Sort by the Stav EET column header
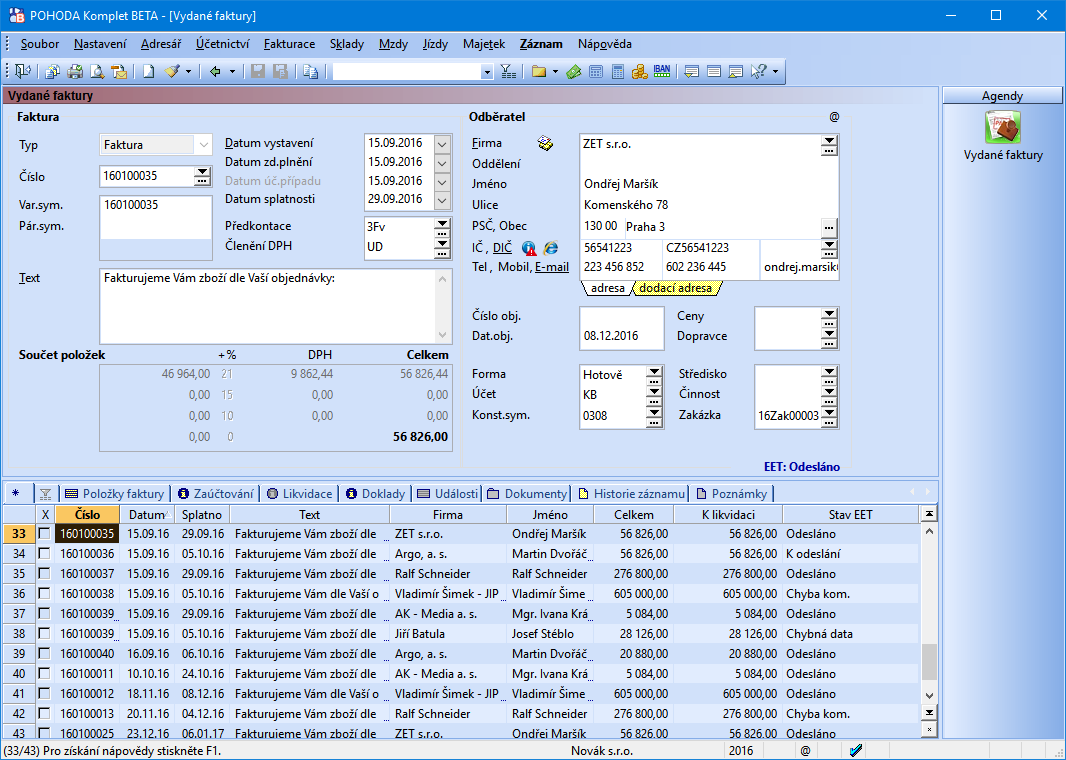 tap(850, 515)
